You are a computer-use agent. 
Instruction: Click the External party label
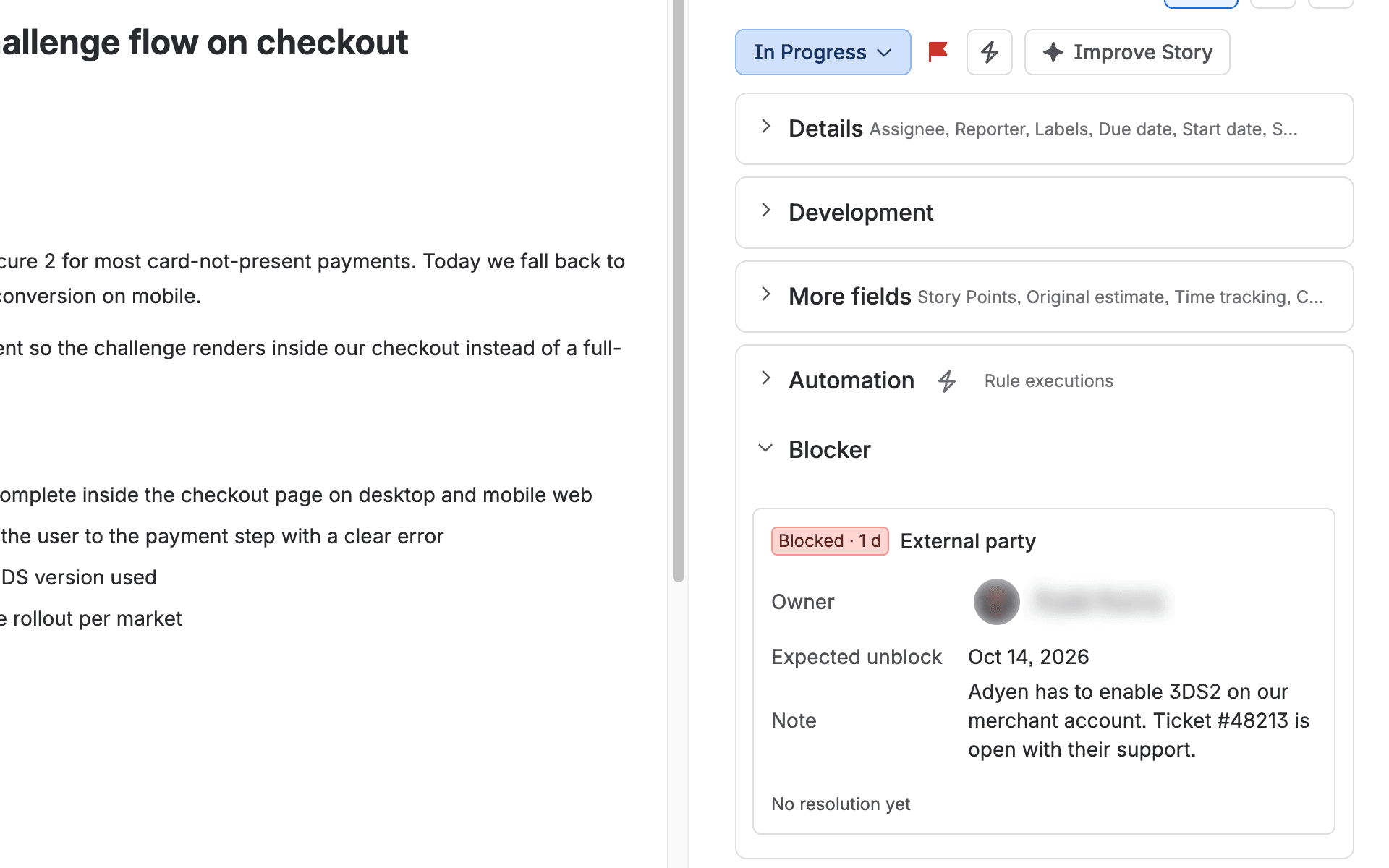(x=967, y=541)
